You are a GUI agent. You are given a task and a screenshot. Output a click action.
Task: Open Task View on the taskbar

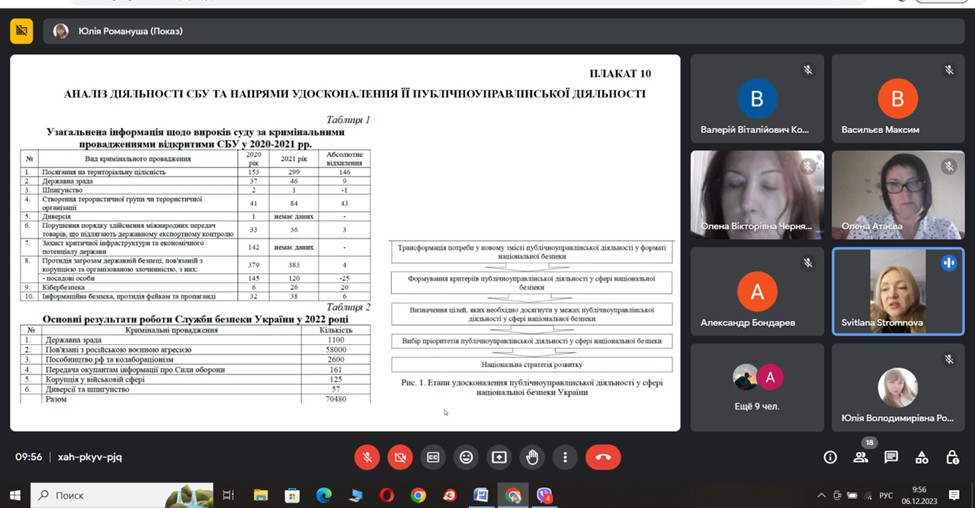[x=228, y=496]
